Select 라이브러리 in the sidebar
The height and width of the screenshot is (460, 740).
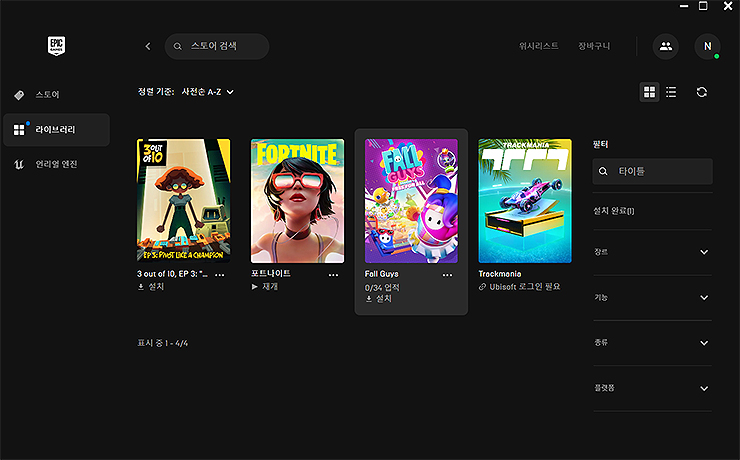coord(56,130)
